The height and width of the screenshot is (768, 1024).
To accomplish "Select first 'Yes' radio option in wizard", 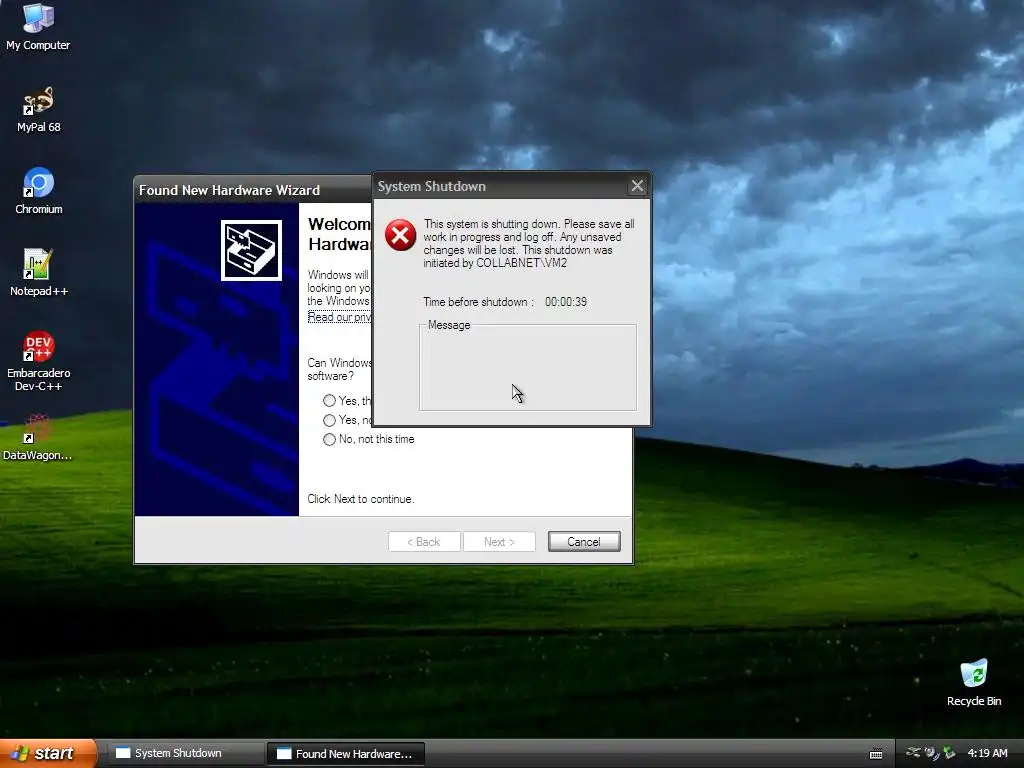I will point(329,400).
